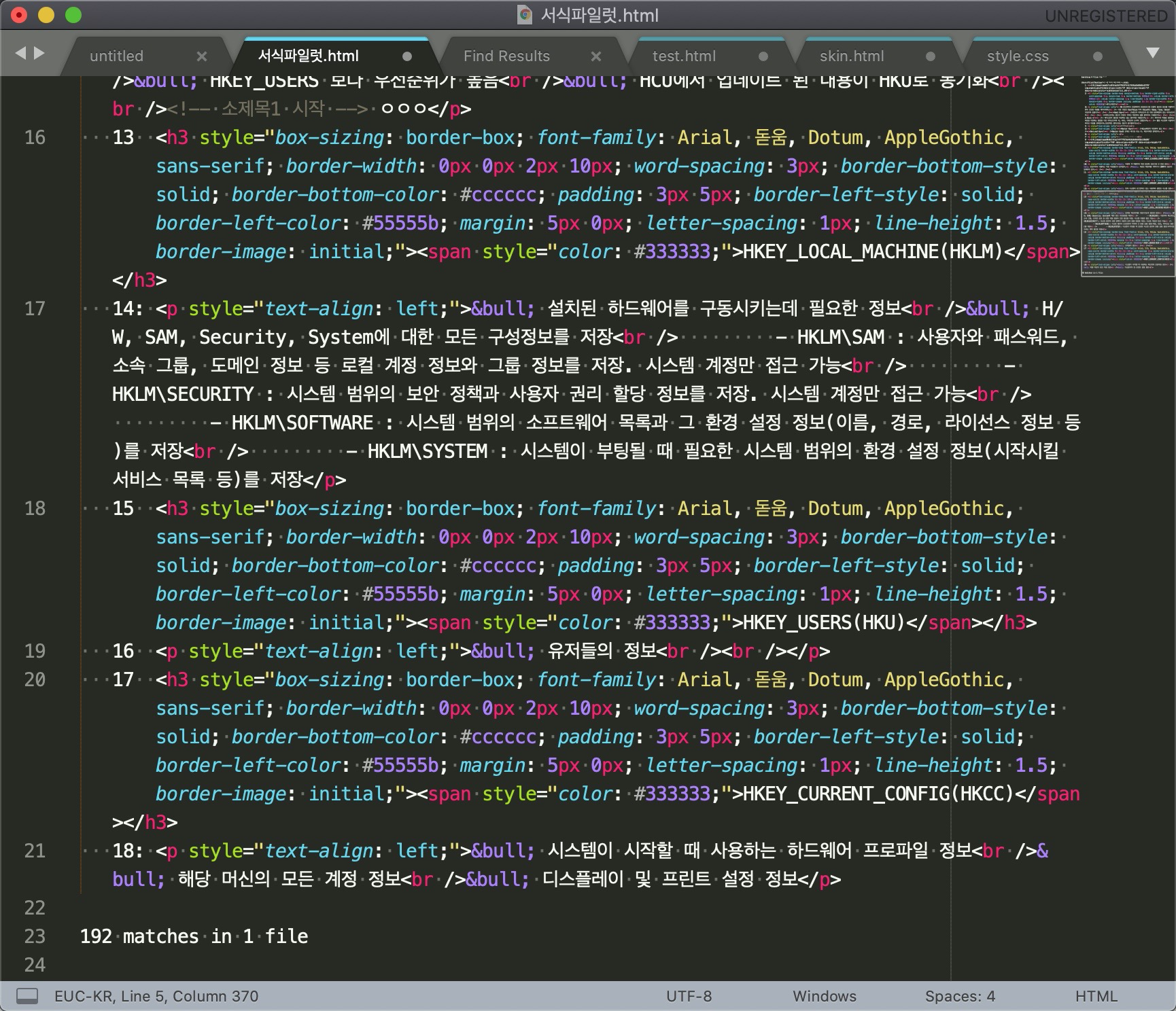Click HKLM\SECURITY text in line 17
The height and width of the screenshot is (1011, 1176).
183,394
